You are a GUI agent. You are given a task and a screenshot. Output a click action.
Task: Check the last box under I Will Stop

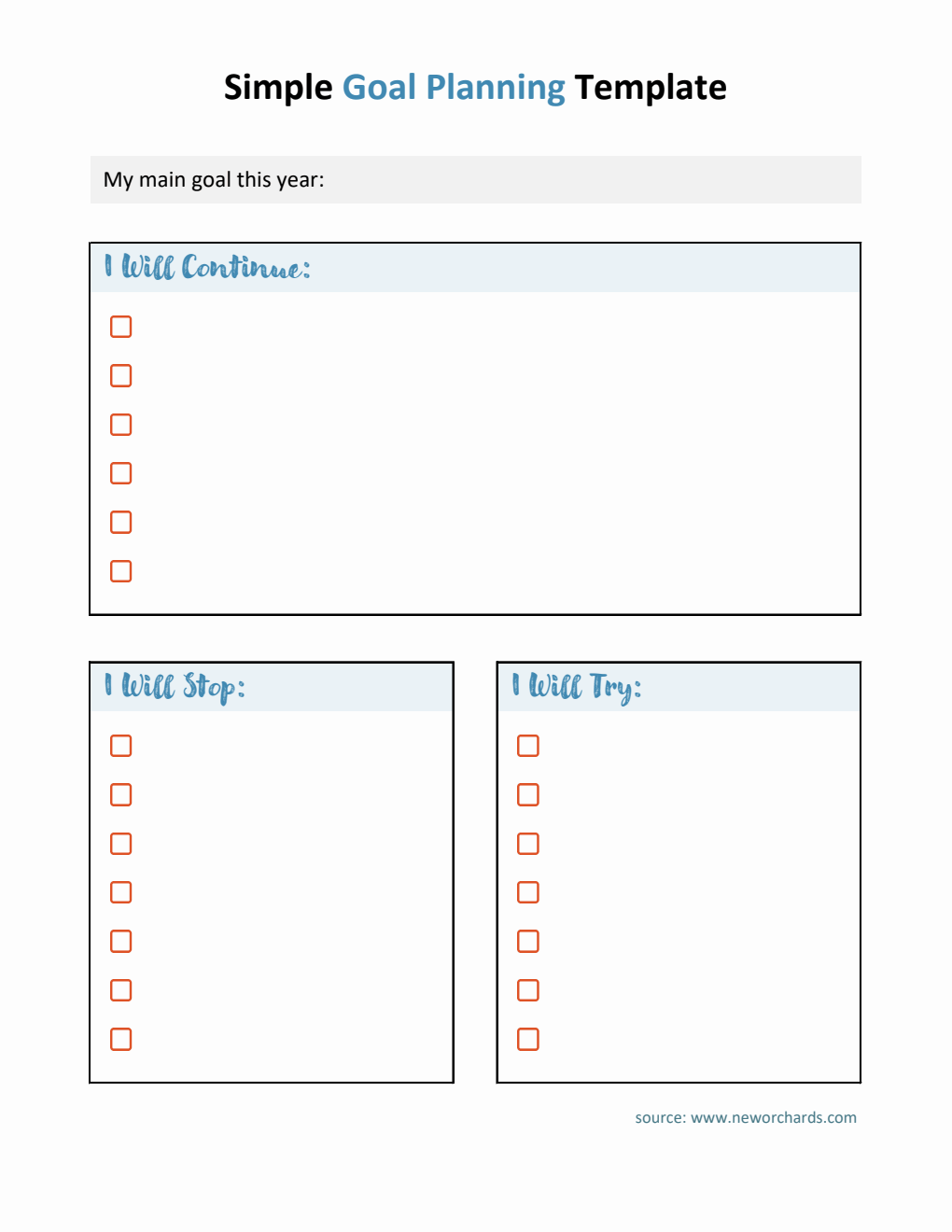click(121, 1039)
